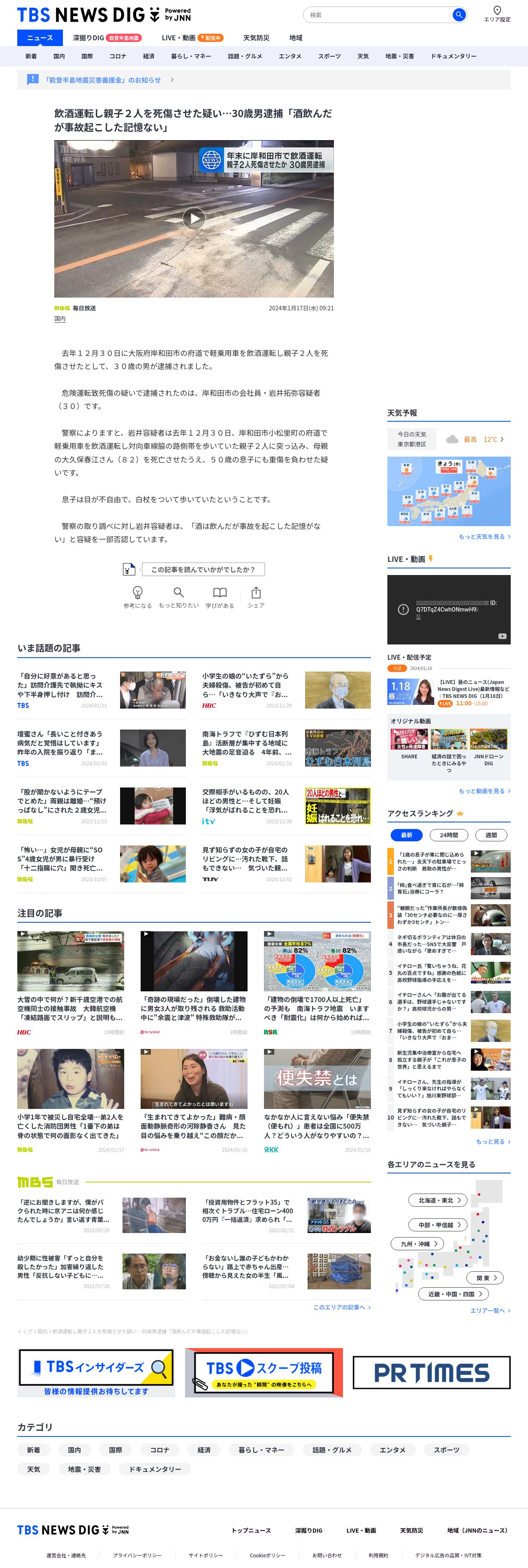Open the 地域 tab
This screenshot has width=528, height=1568.
(x=296, y=38)
